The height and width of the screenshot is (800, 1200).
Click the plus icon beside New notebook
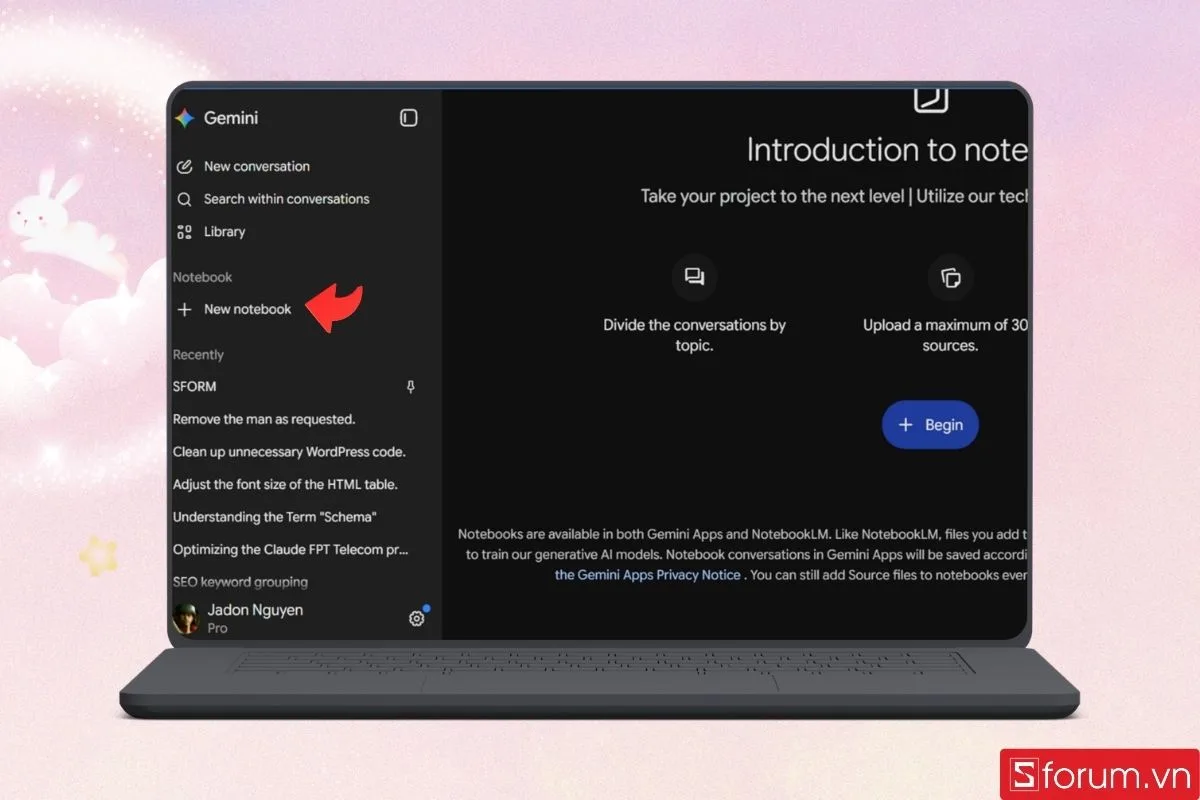(184, 310)
